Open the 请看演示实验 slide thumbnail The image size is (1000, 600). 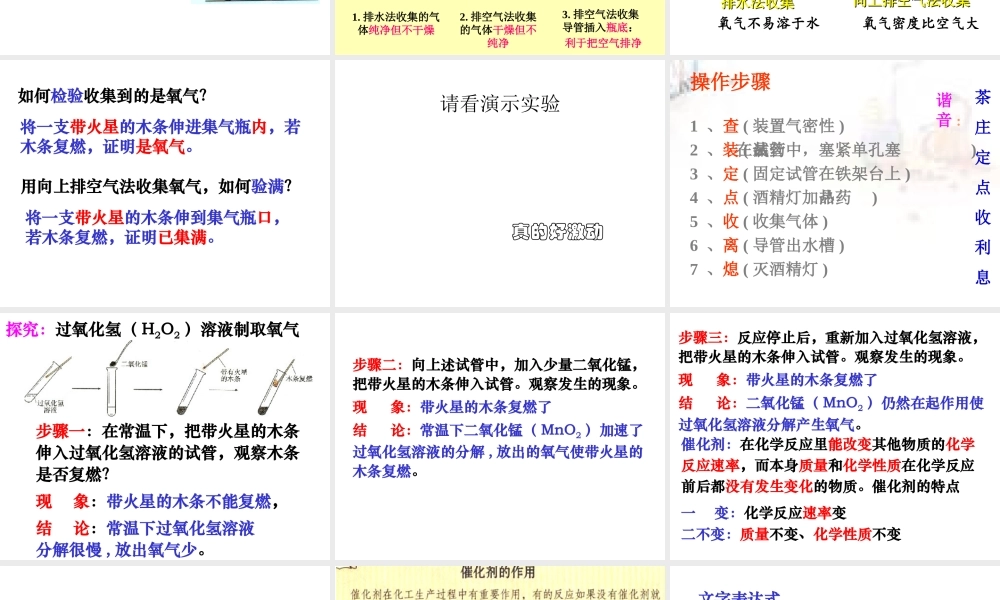coord(499,183)
